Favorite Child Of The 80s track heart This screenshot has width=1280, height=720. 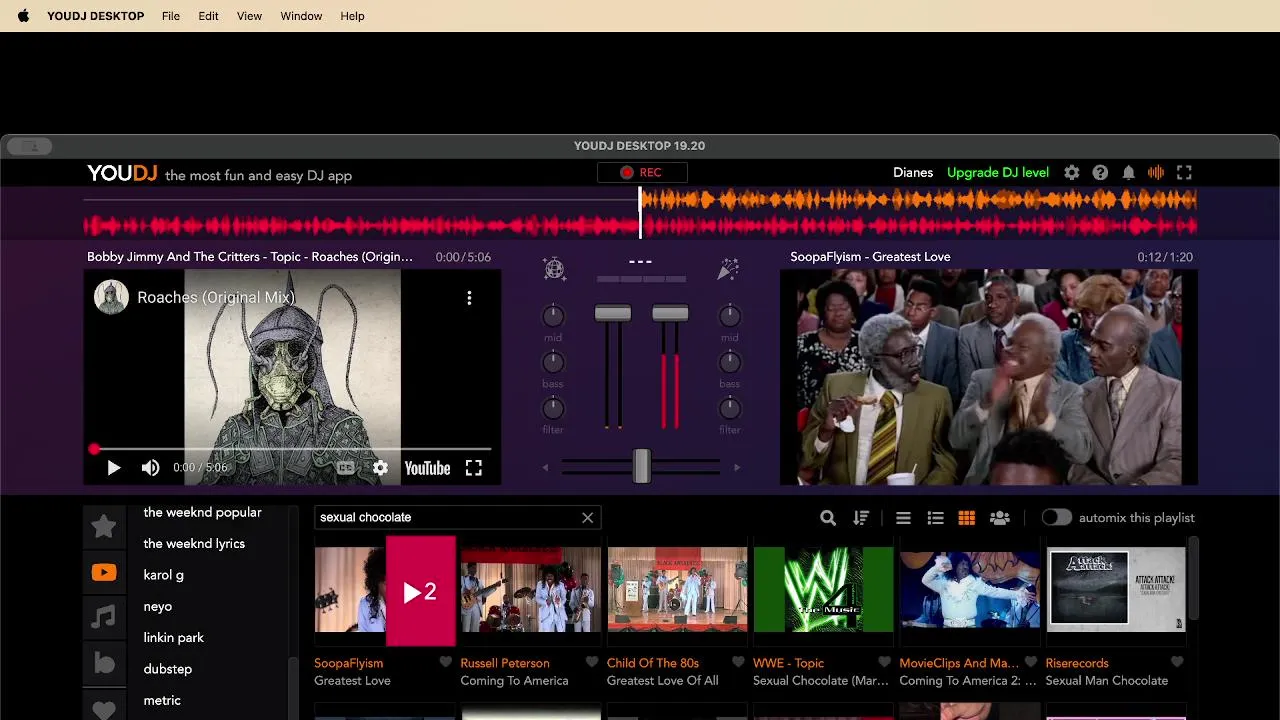point(738,663)
